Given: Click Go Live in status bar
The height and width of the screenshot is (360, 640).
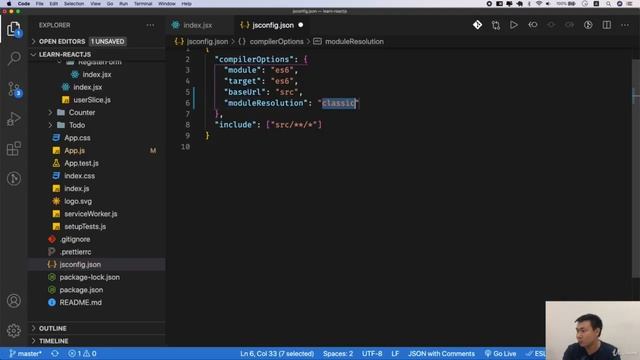Looking at the screenshot, I should coord(500,353).
